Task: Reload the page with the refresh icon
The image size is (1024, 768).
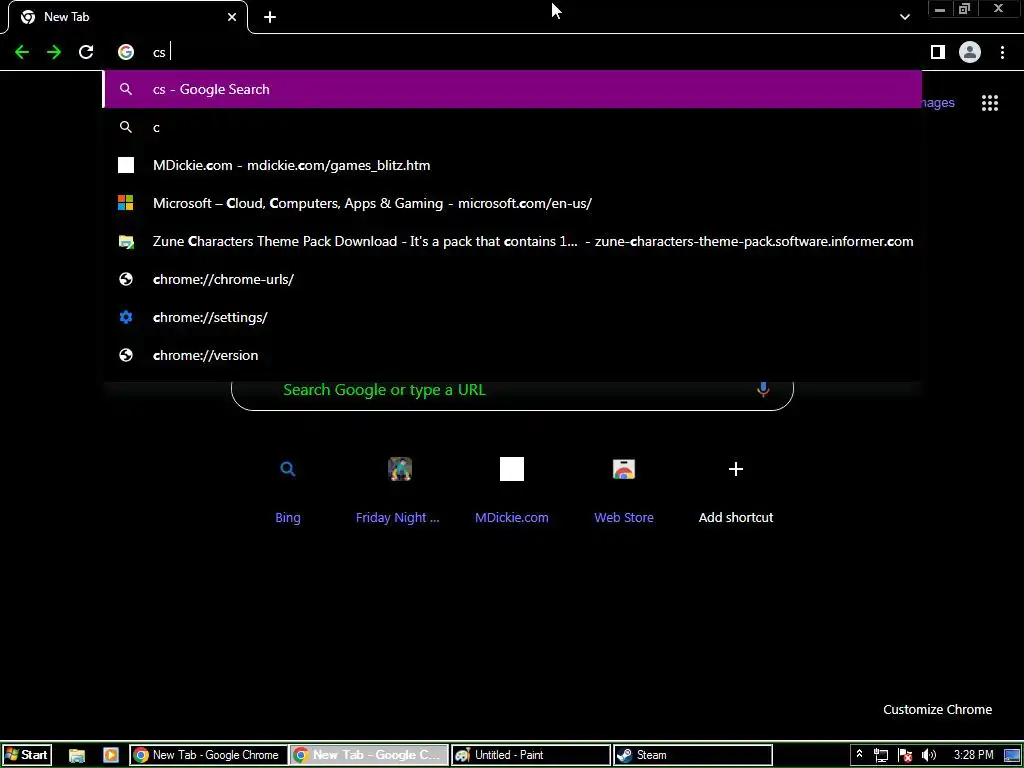Action: 86,52
